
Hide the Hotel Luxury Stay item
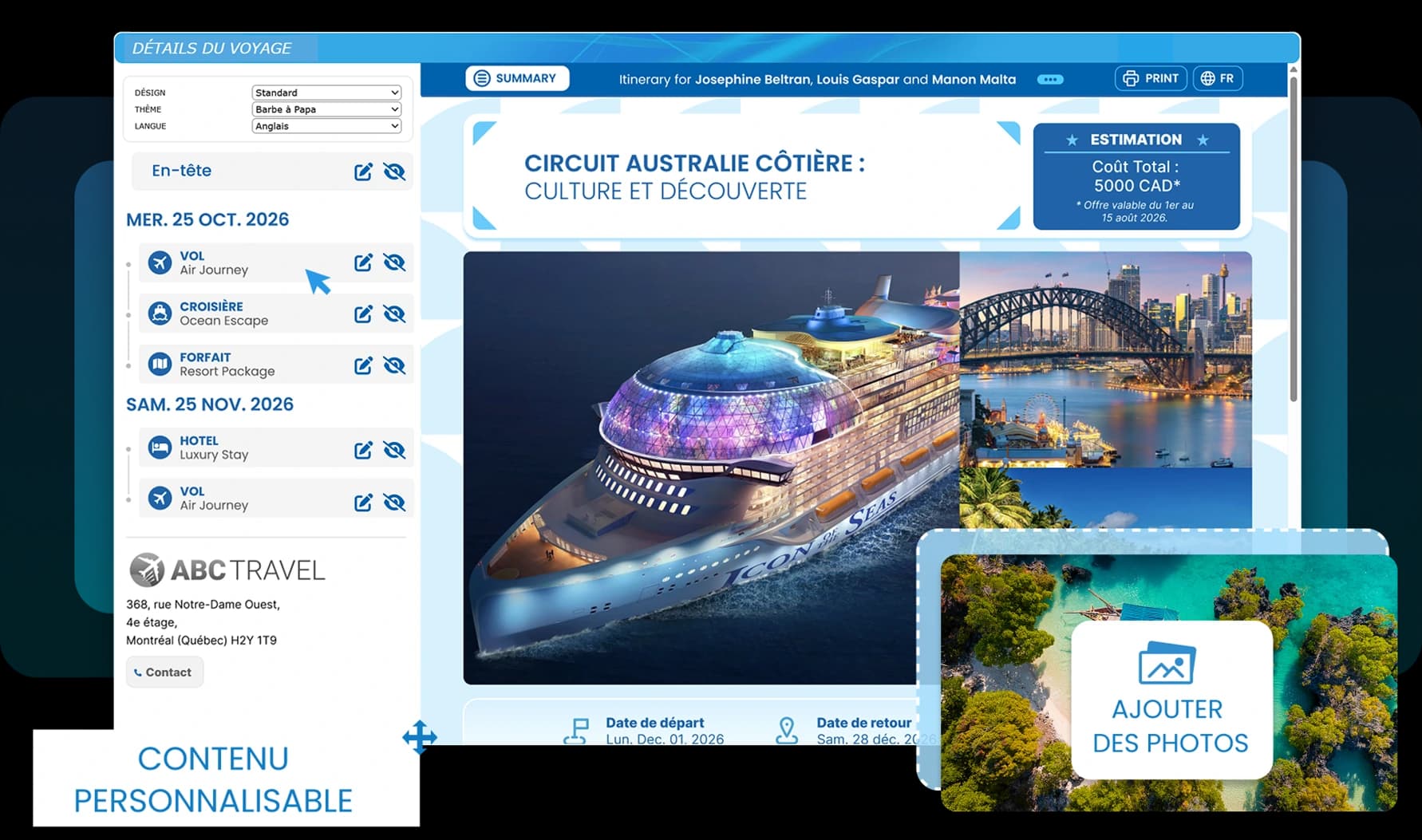pyautogui.click(x=394, y=450)
